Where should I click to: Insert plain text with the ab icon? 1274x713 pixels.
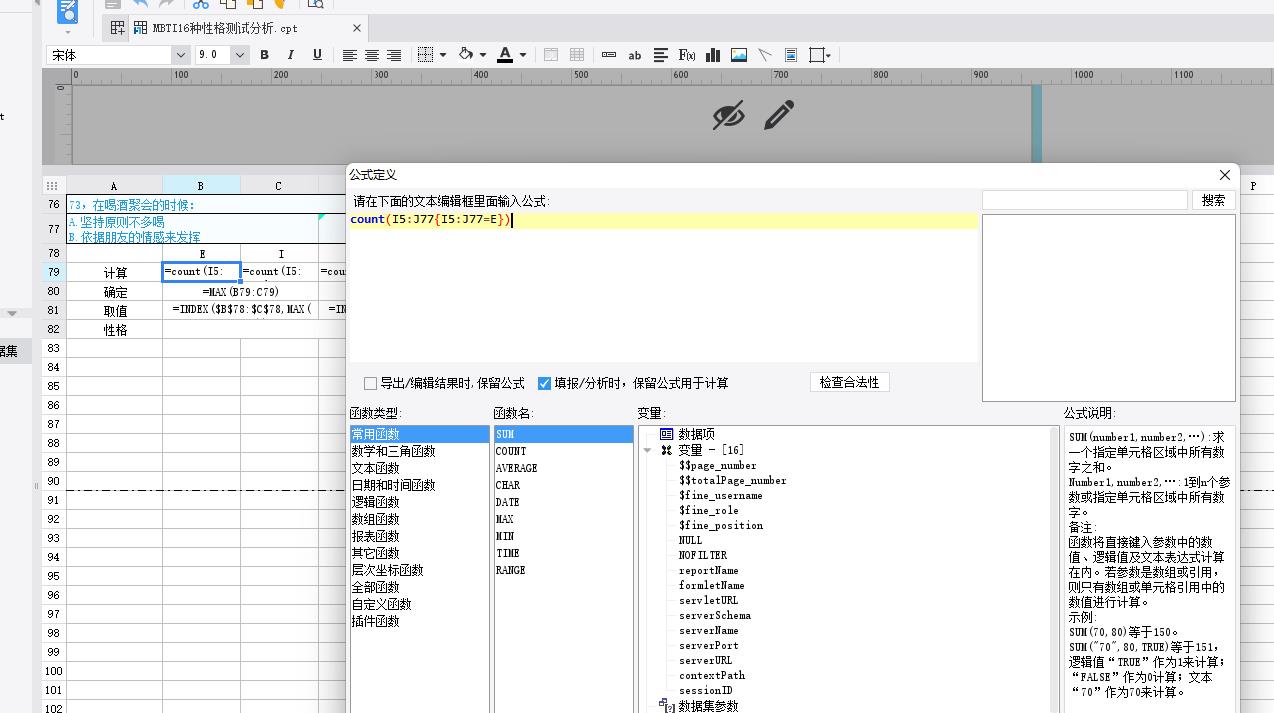[x=634, y=55]
